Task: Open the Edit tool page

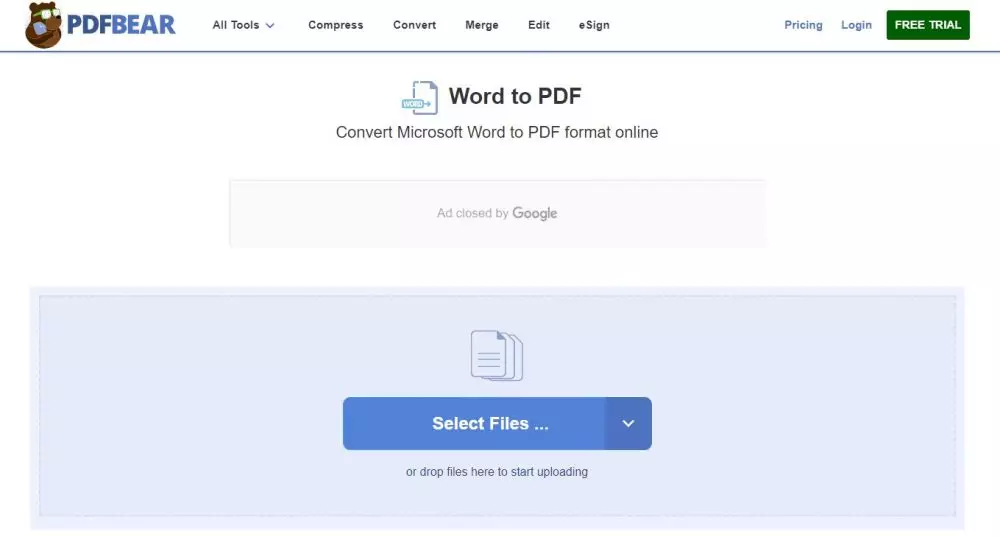Action: point(538,25)
